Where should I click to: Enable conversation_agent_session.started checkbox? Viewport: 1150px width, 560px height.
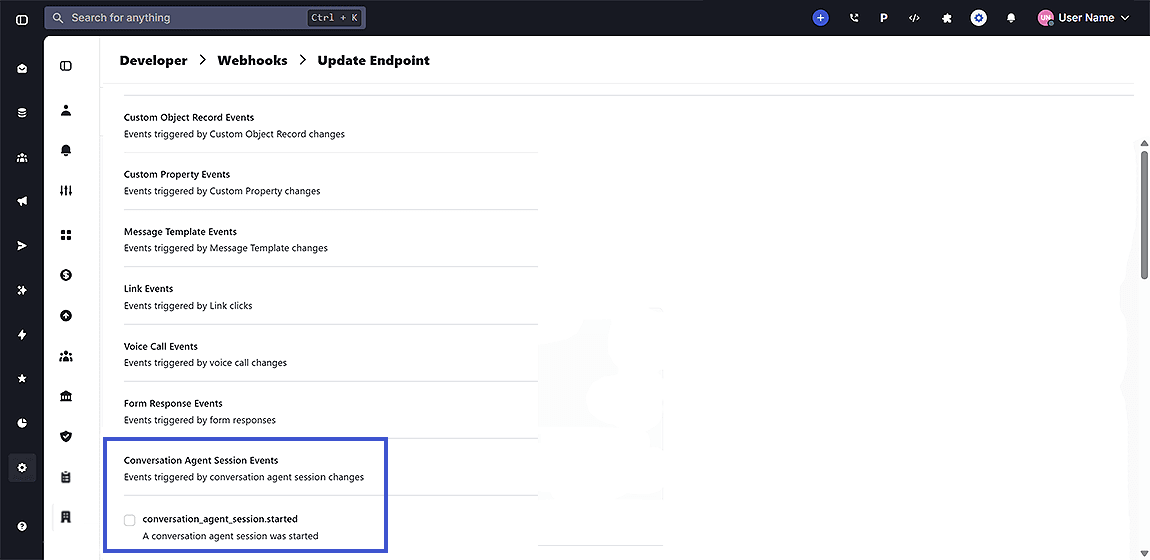pos(130,520)
